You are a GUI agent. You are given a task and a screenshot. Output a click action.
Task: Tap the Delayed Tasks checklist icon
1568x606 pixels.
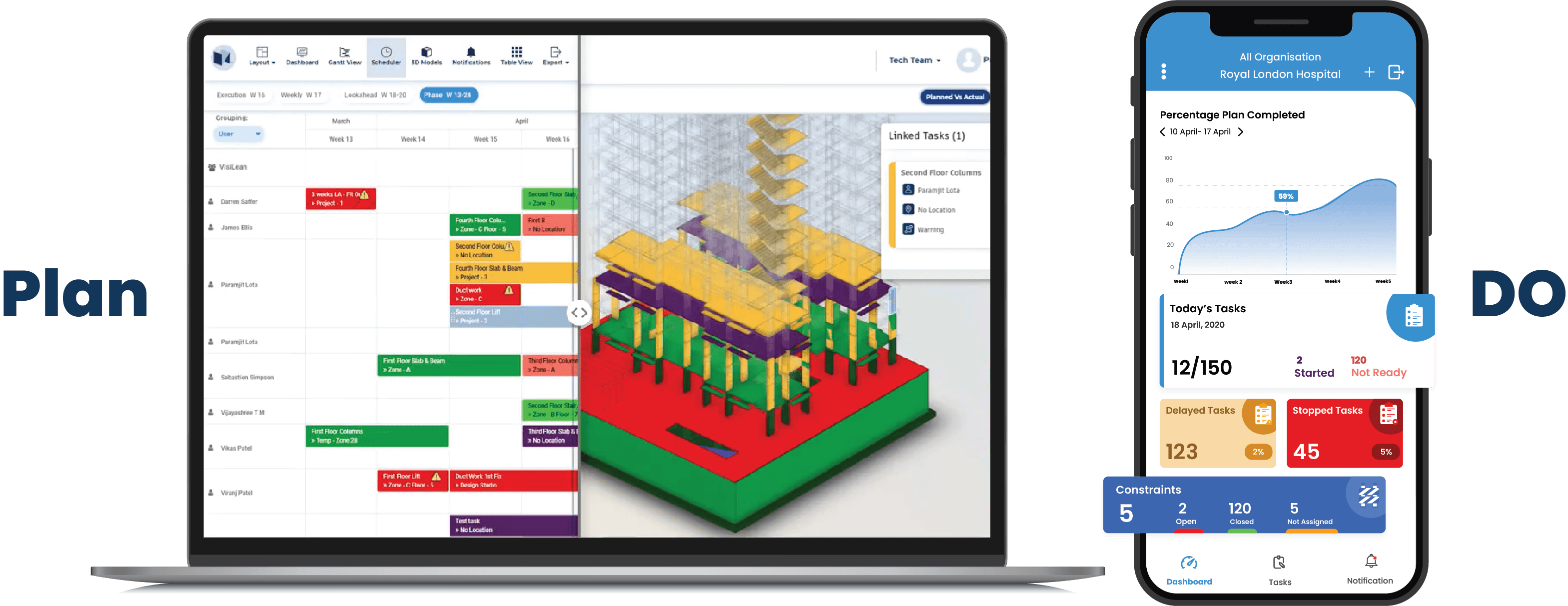click(1263, 415)
